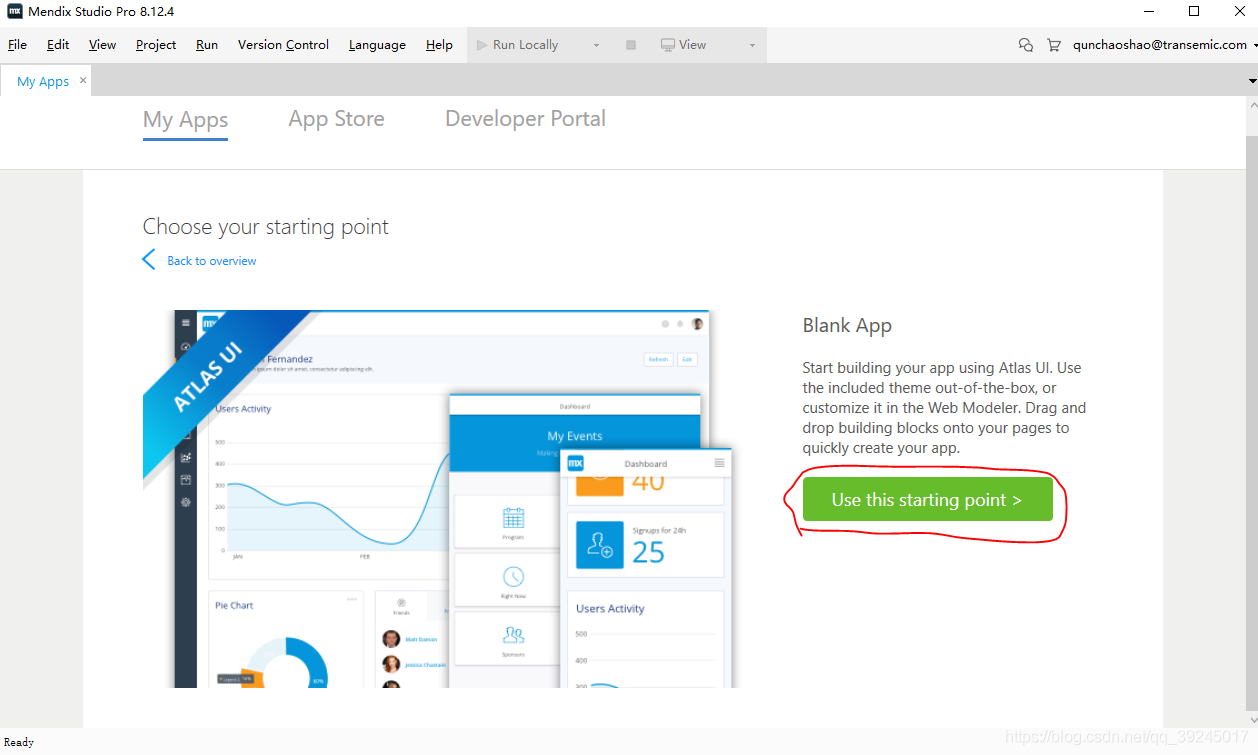The image size is (1258, 755).
Task: Open the Version Control menu
Action: point(283,45)
